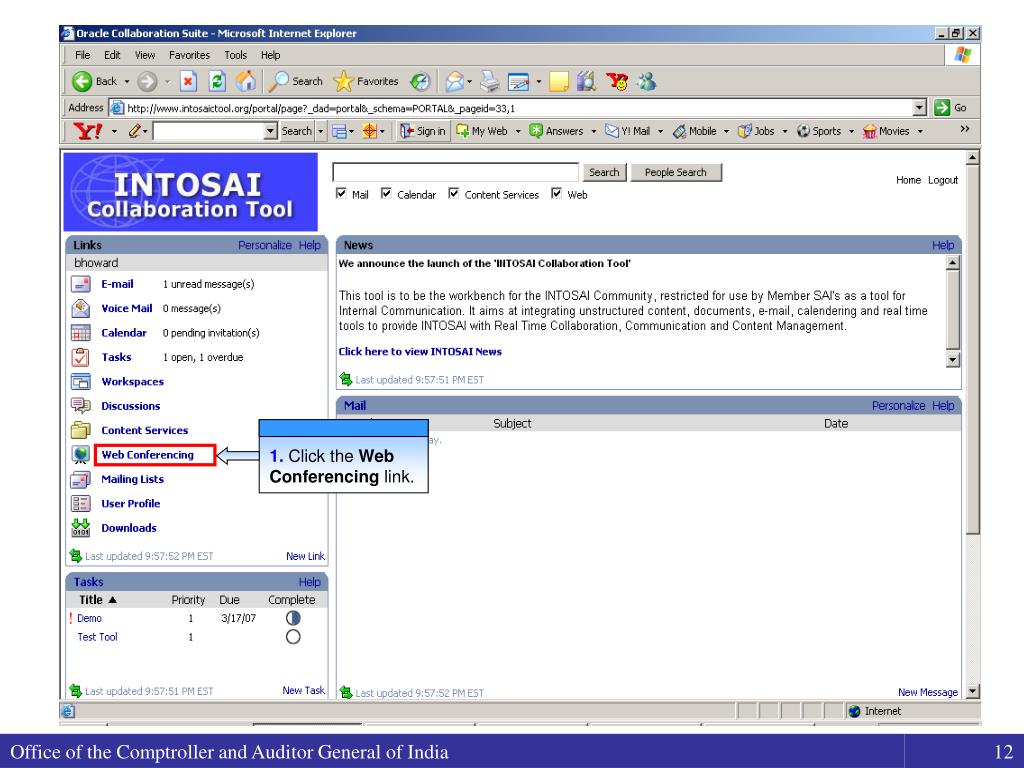
Task: Refresh the Links portlet icon
Action: point(76,556)
